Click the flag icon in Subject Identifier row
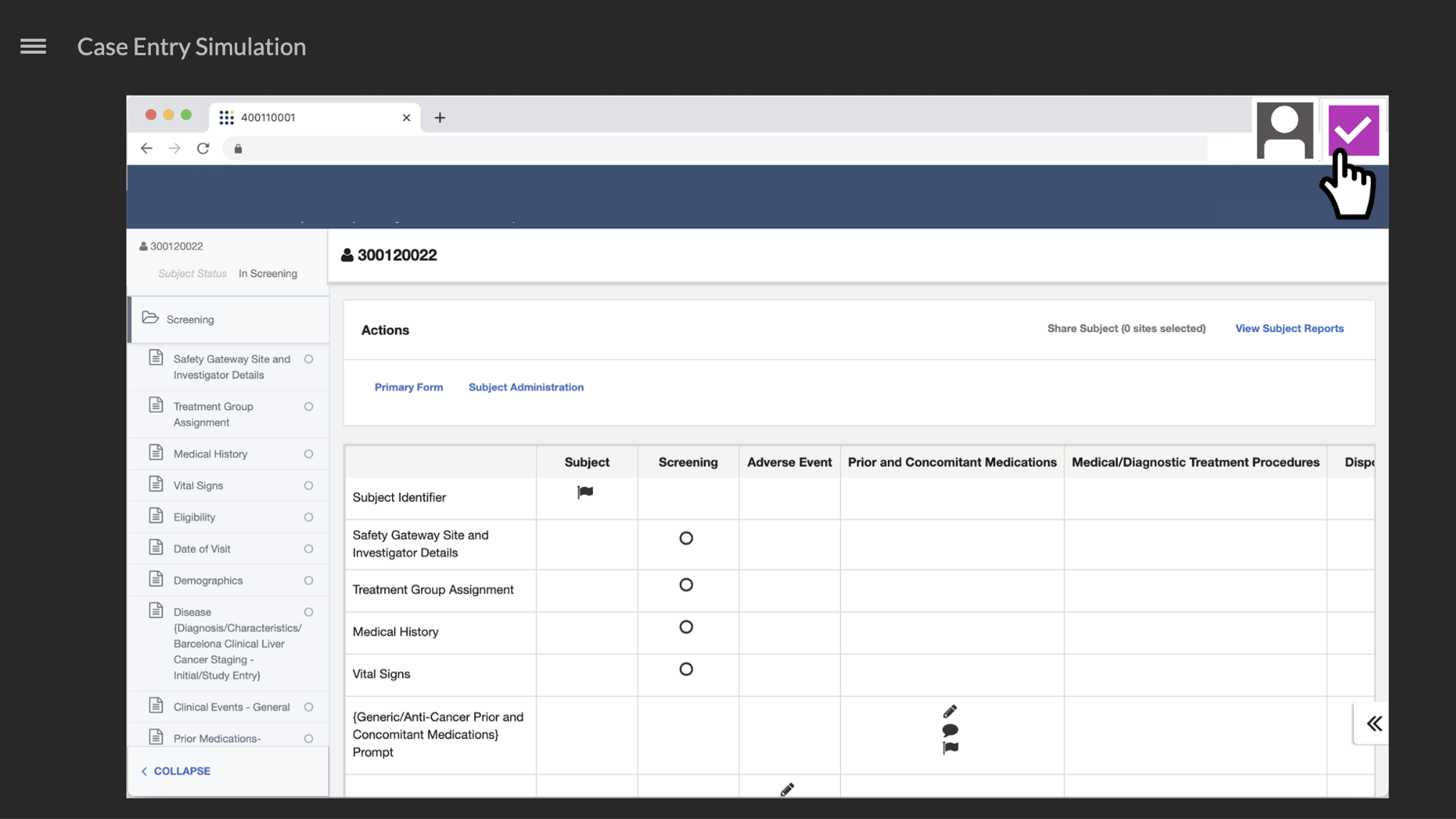The width and height of the screenshot is (1456, 819). 585,492
